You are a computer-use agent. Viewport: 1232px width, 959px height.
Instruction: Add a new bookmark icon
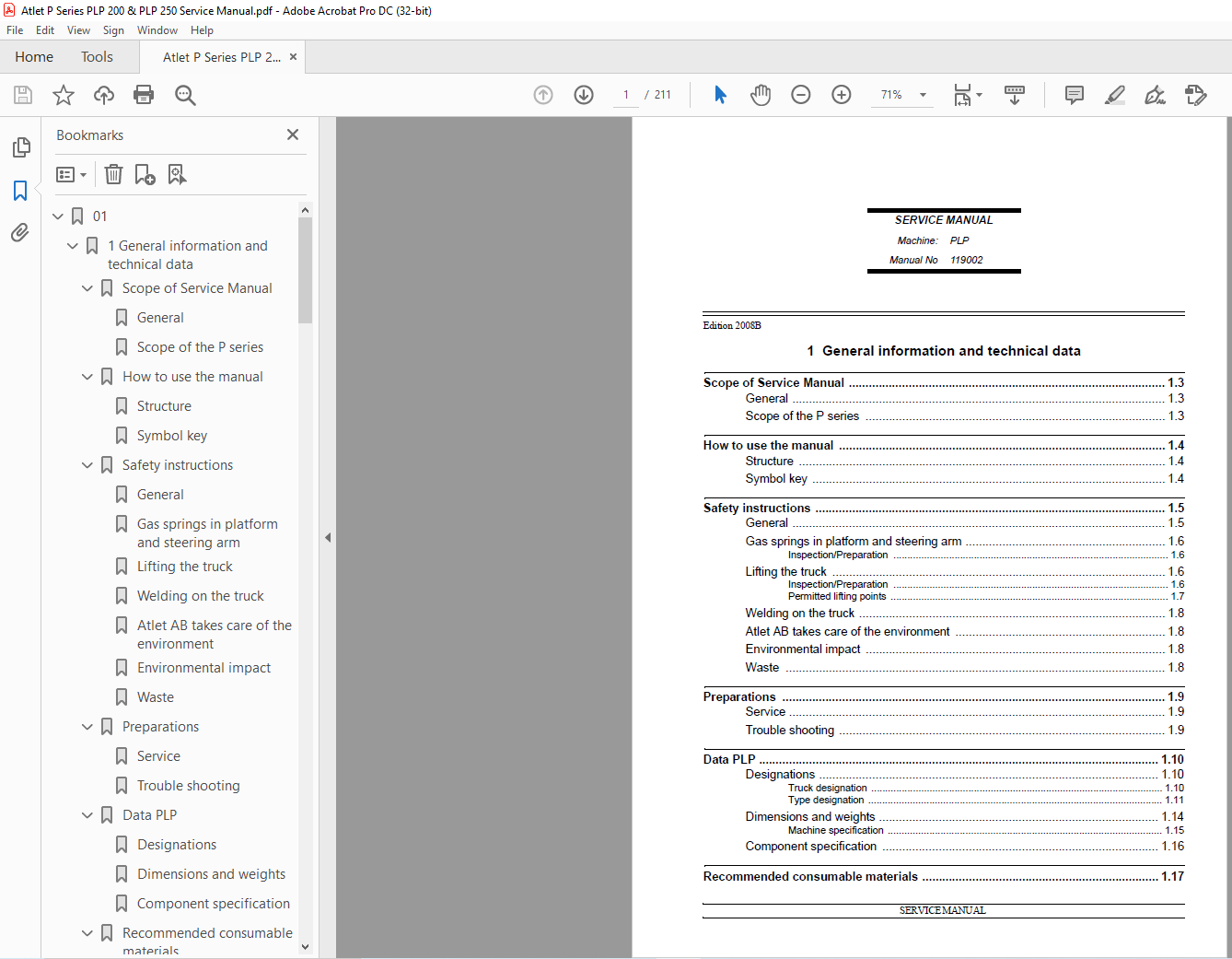tap(145, 174)
